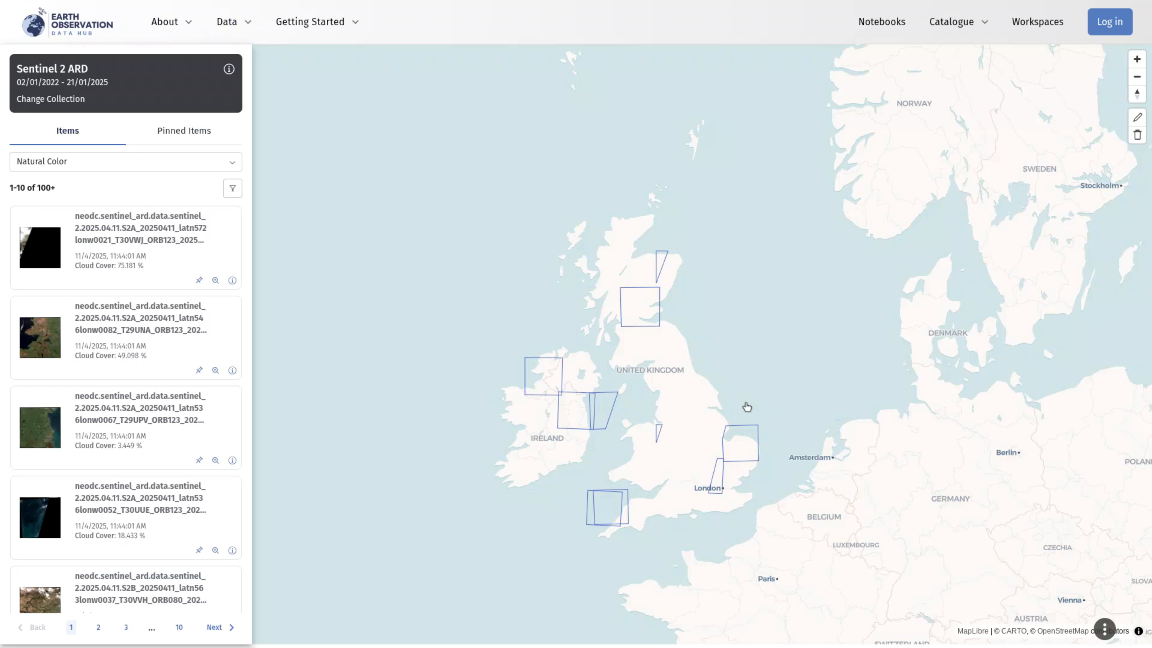Pin the T29UNA item
The height and width of the screenshot is (648, 1152).
pyautogui.click(x=199, y=371)
